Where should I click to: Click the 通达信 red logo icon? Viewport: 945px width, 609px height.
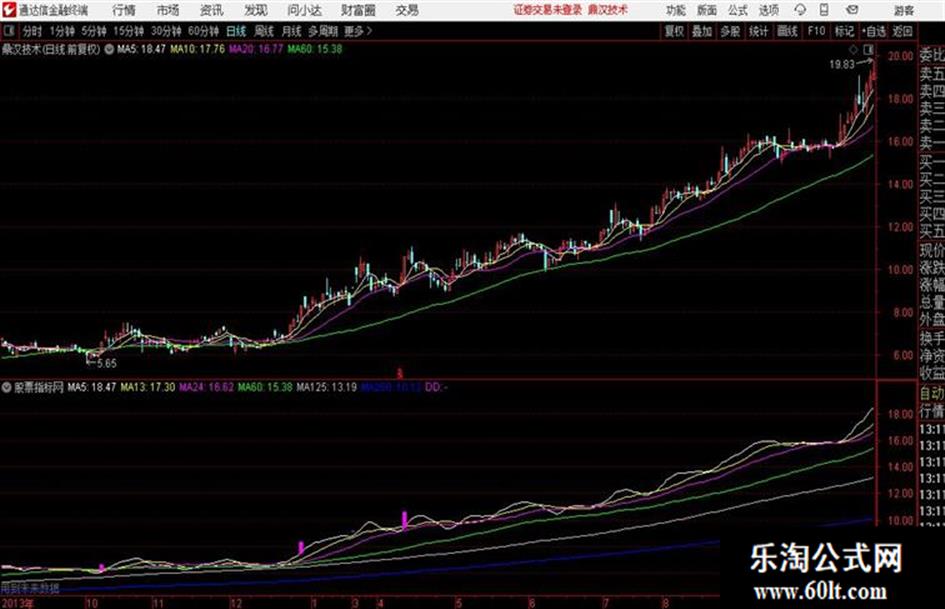tap(8, 9)
